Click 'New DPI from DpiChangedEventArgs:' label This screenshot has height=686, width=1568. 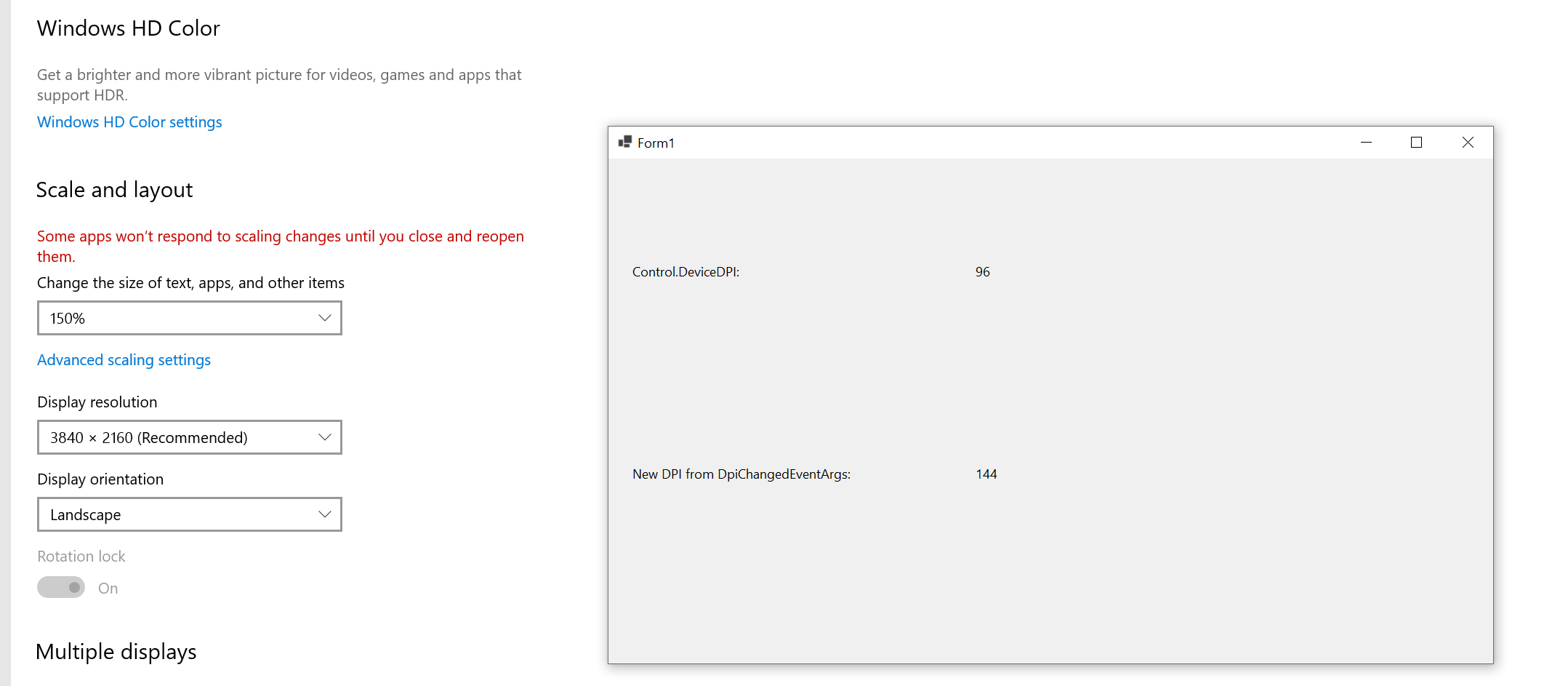[741, 474]
